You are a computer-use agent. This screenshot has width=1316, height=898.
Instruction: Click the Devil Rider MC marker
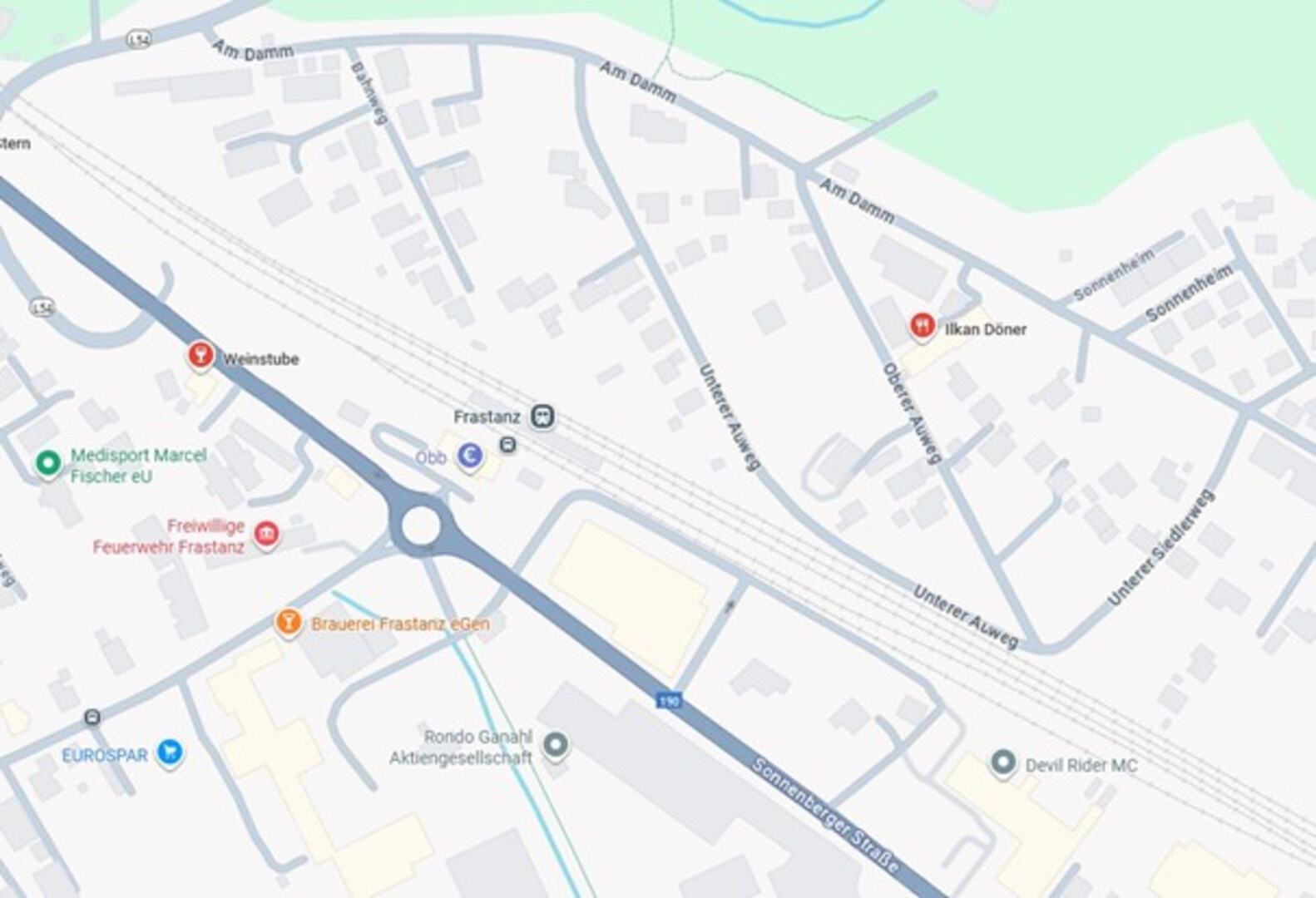[1003, 762]
